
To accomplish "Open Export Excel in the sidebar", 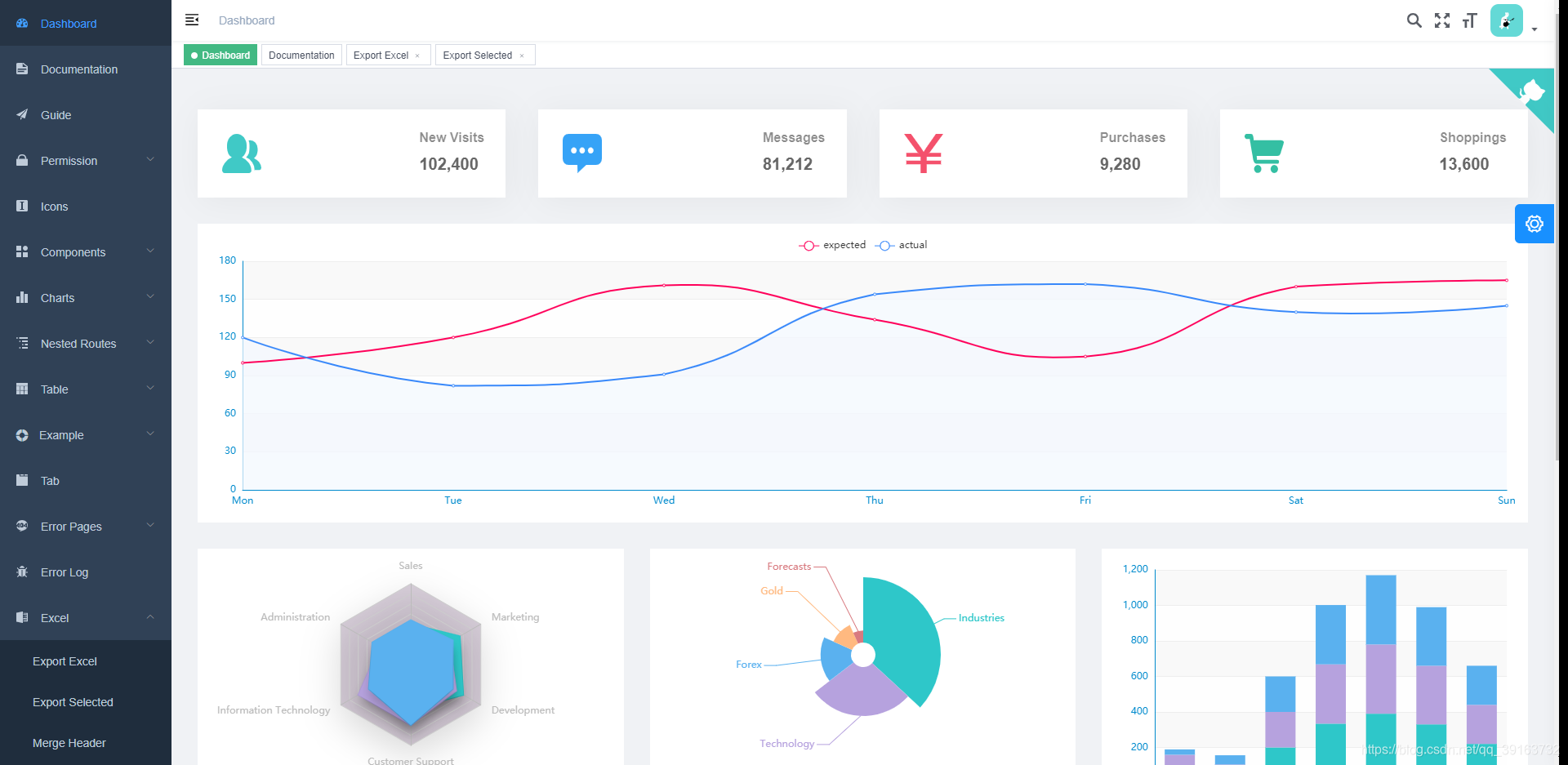I will [x=86, y=661].
